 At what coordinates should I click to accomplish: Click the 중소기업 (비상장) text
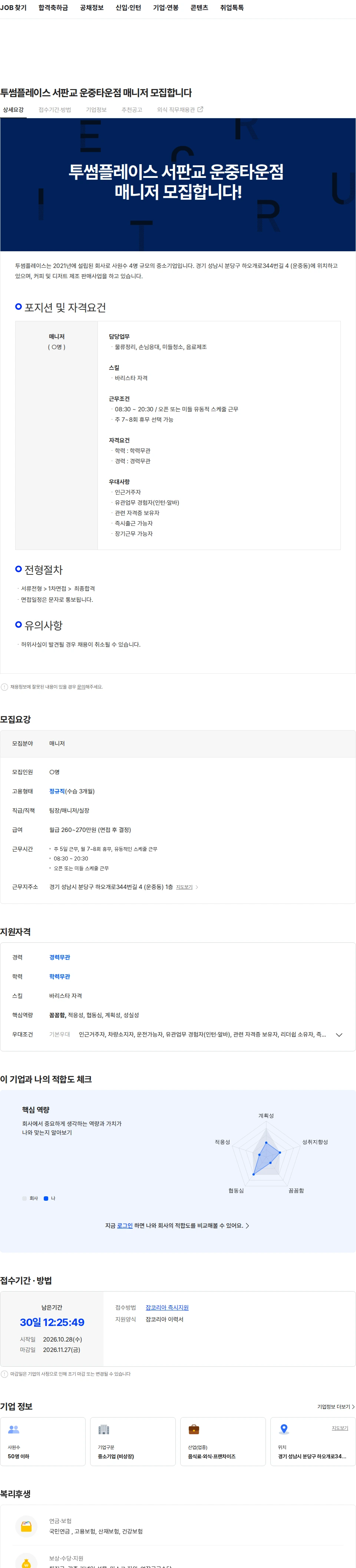pos(116,1456)
